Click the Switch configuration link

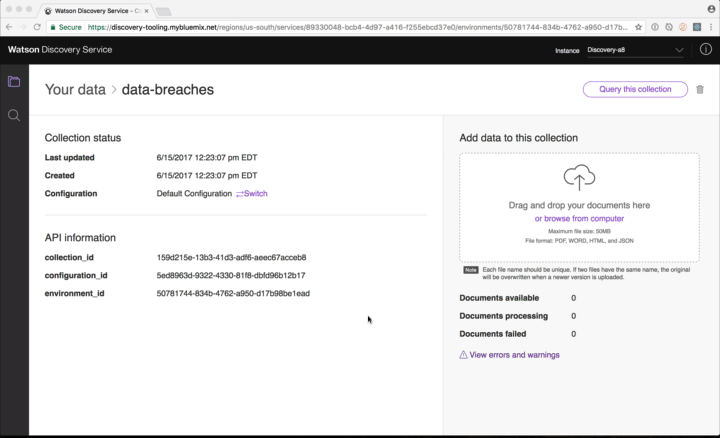coord(252,193)
